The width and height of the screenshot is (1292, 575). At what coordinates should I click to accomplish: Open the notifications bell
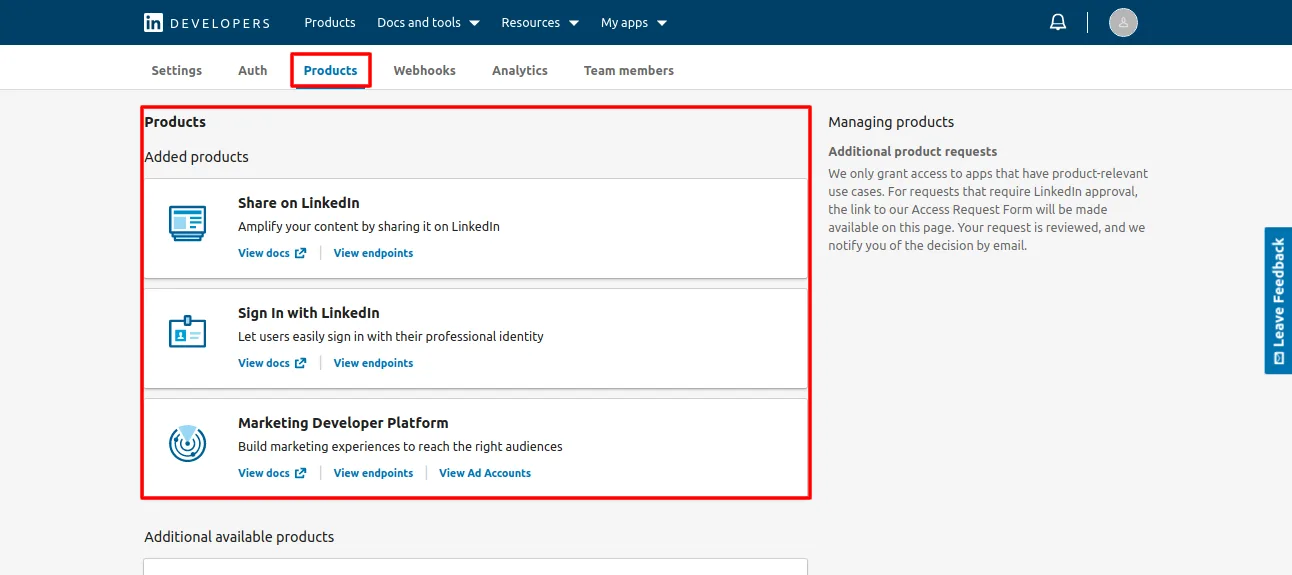[x=1058, y=22]
